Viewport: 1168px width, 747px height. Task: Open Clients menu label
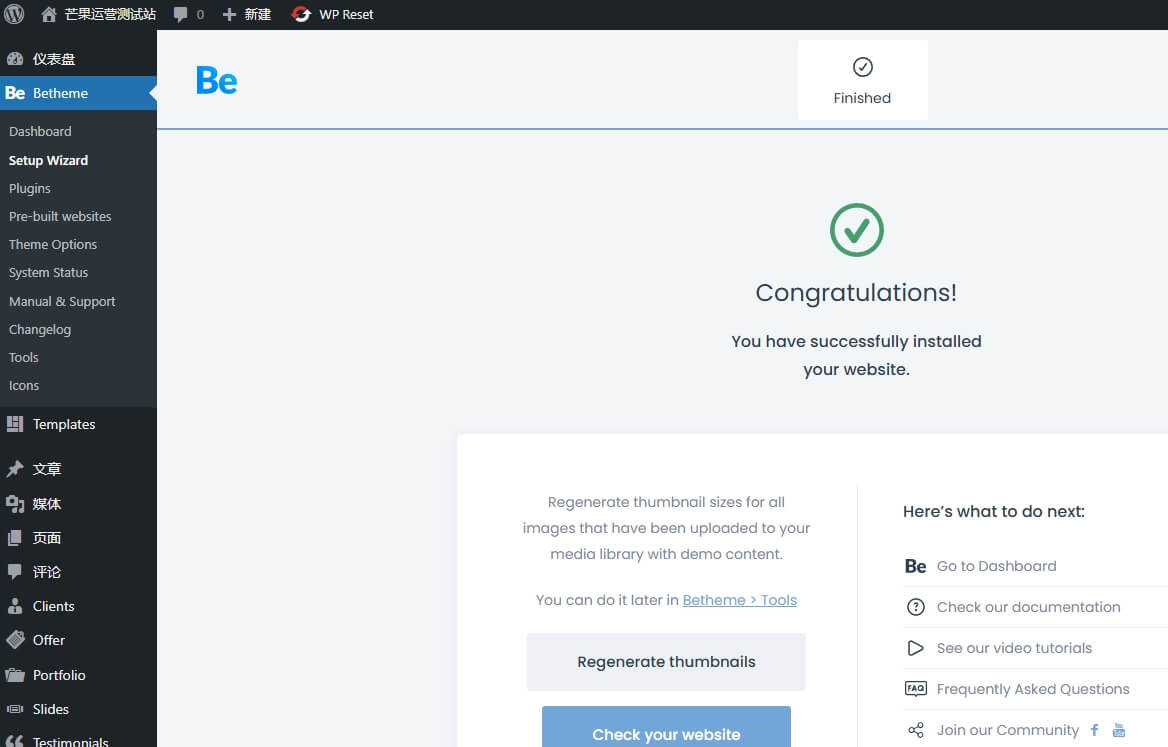click(x=54, y=605)
